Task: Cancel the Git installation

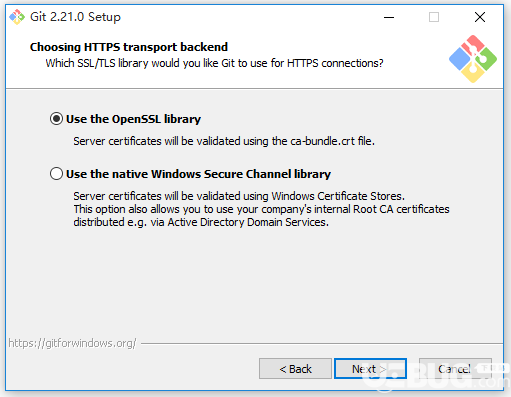Action: pyautogui.click(x=455, y=369)
